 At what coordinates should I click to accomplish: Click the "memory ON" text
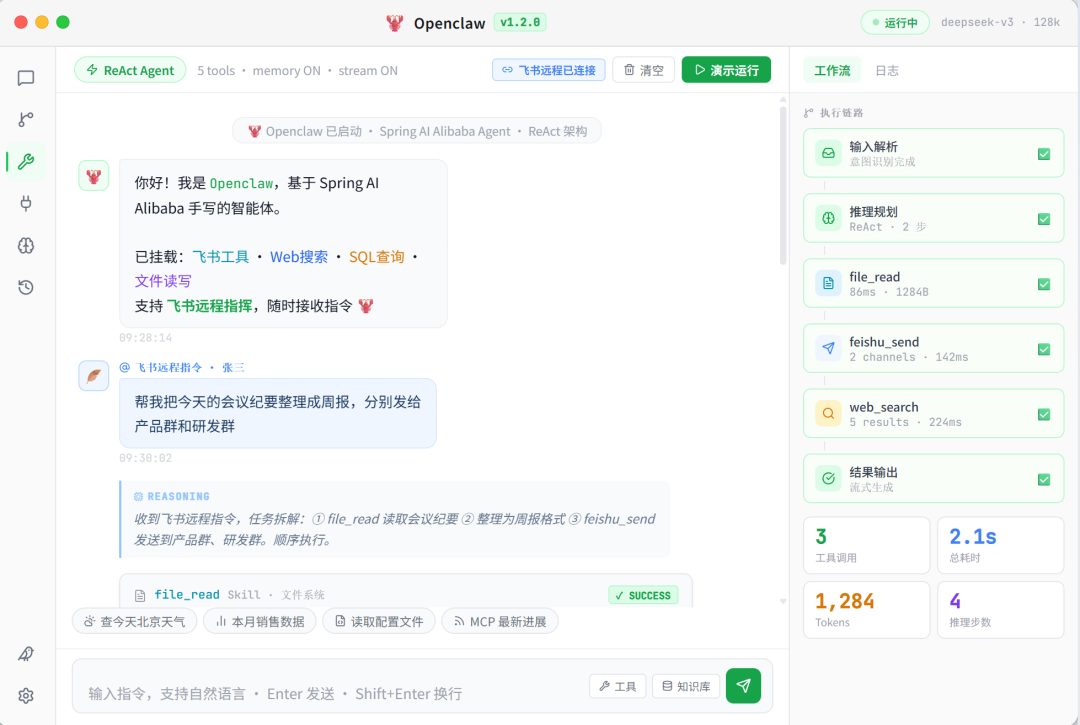coord(287,70)
